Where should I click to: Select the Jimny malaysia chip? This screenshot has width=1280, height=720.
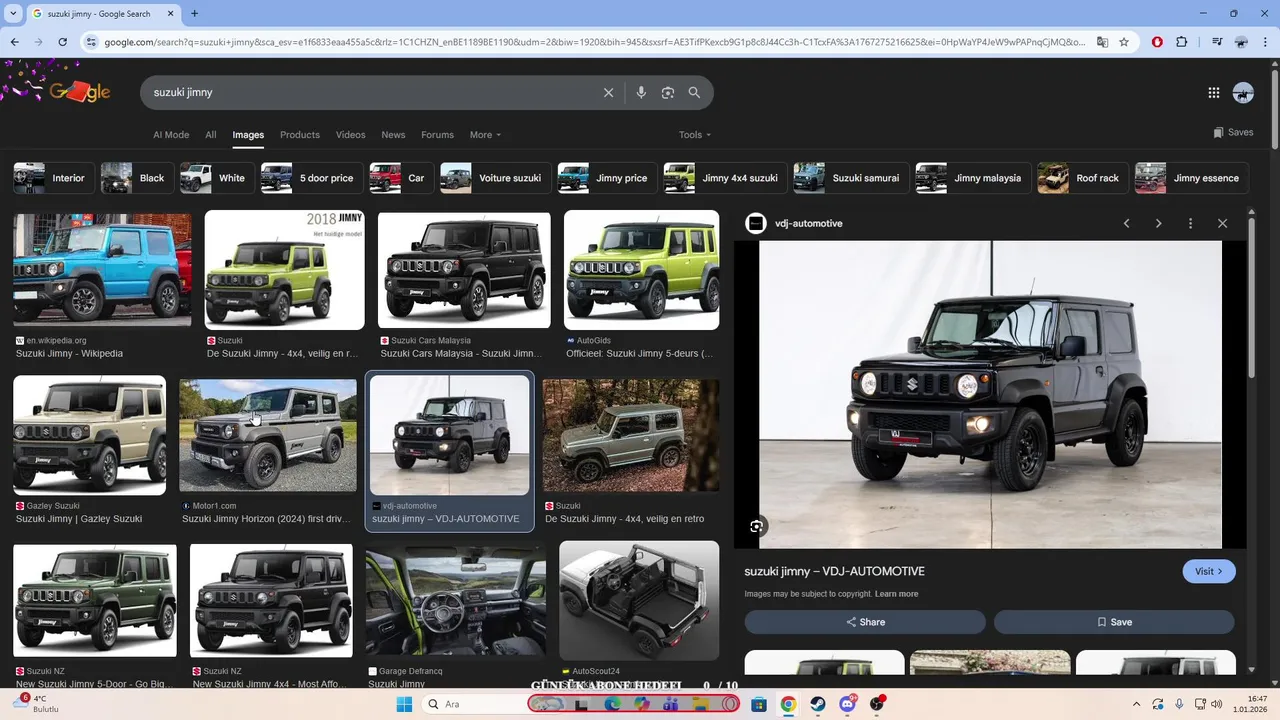click(973, 178)
